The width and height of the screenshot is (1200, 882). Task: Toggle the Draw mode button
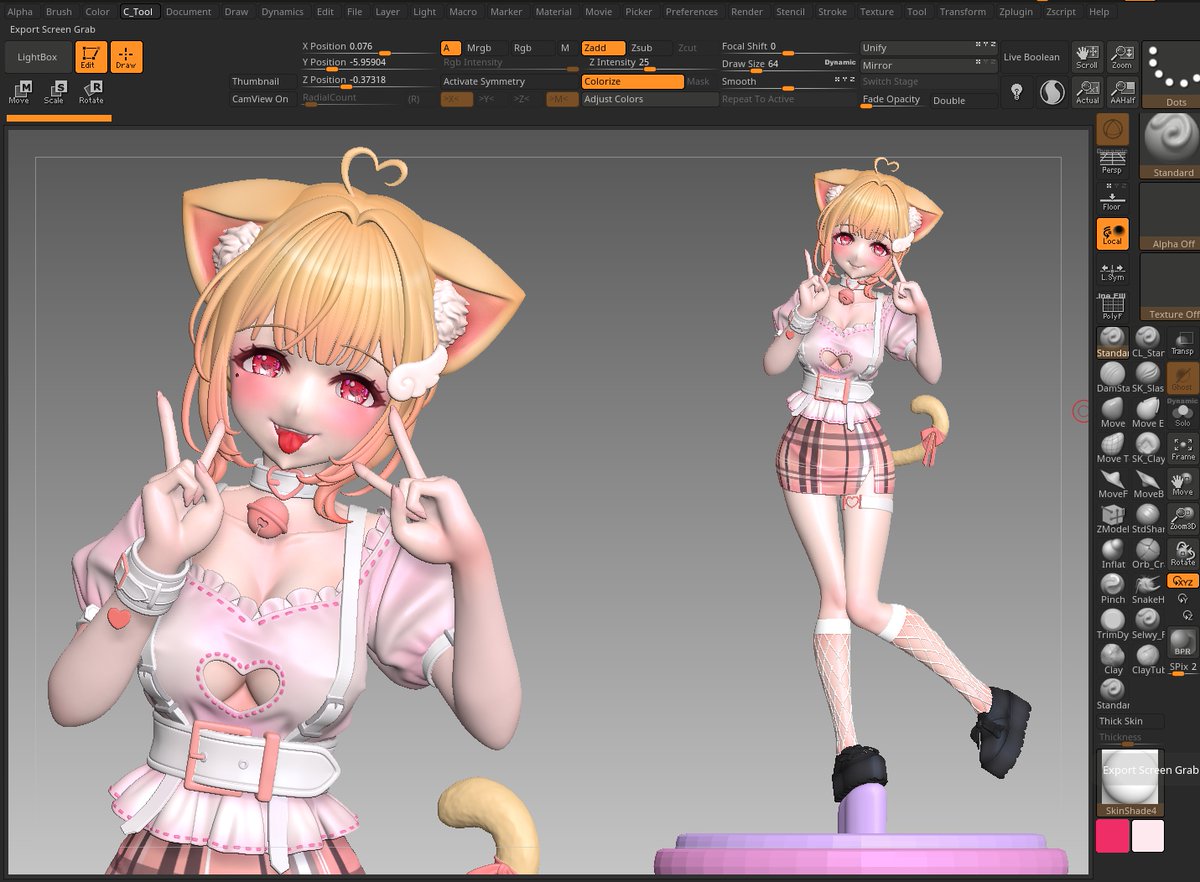126,57
